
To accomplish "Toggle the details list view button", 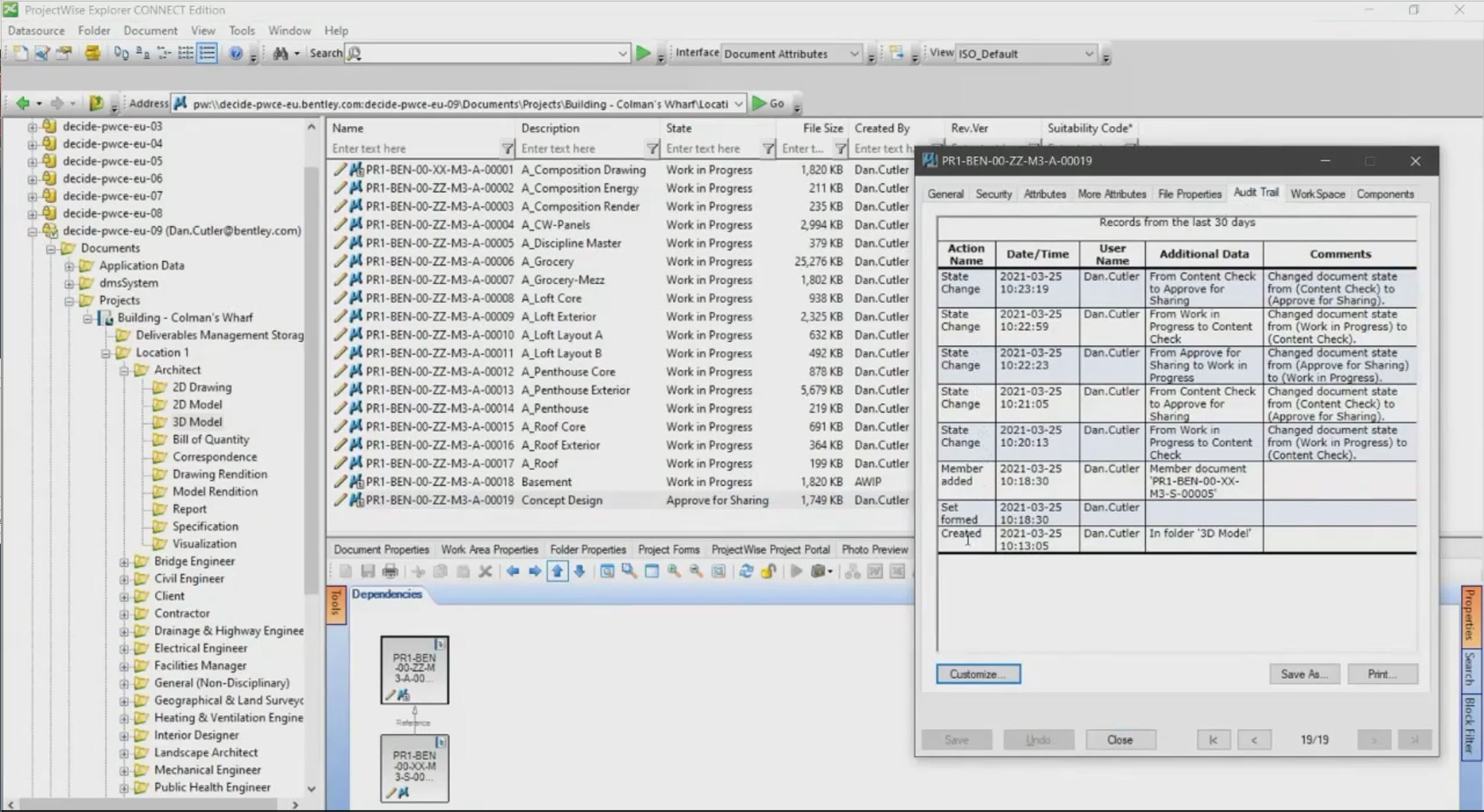I will (207, 53).
